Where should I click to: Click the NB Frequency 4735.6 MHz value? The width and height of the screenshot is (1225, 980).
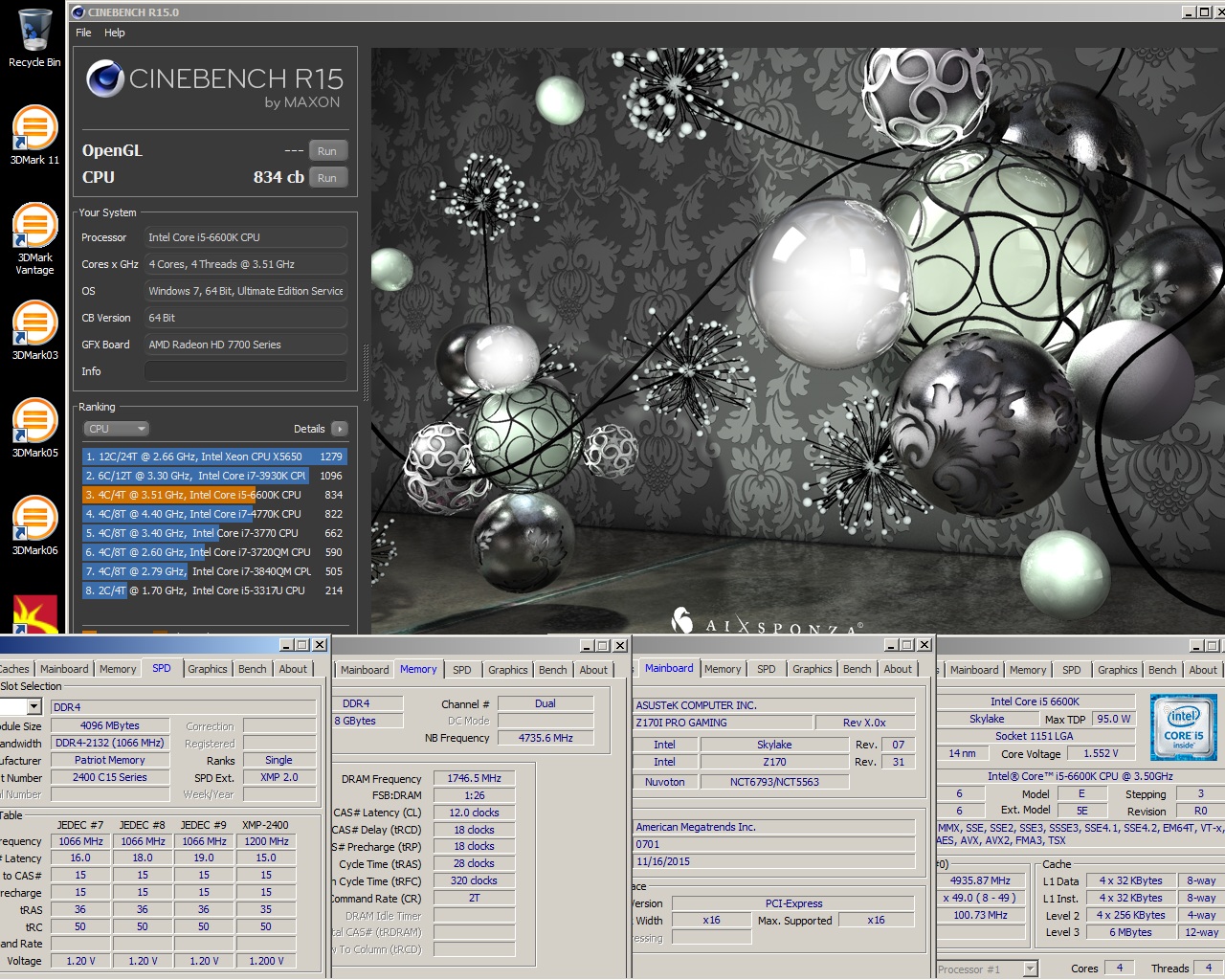(546, 738)
